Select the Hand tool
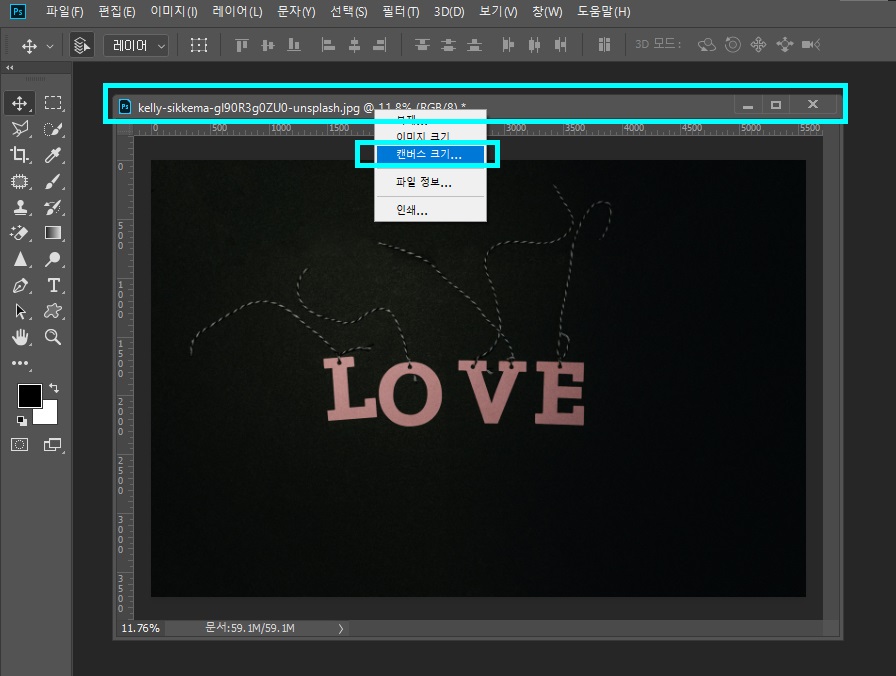Viewport: 896px width, 676px height. pos(19,337)
